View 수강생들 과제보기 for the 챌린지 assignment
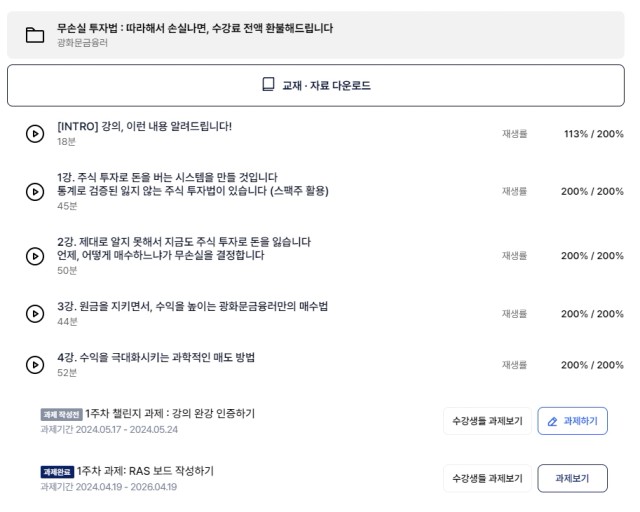Viewport: 640px width, 512px height. click(487, 421)
